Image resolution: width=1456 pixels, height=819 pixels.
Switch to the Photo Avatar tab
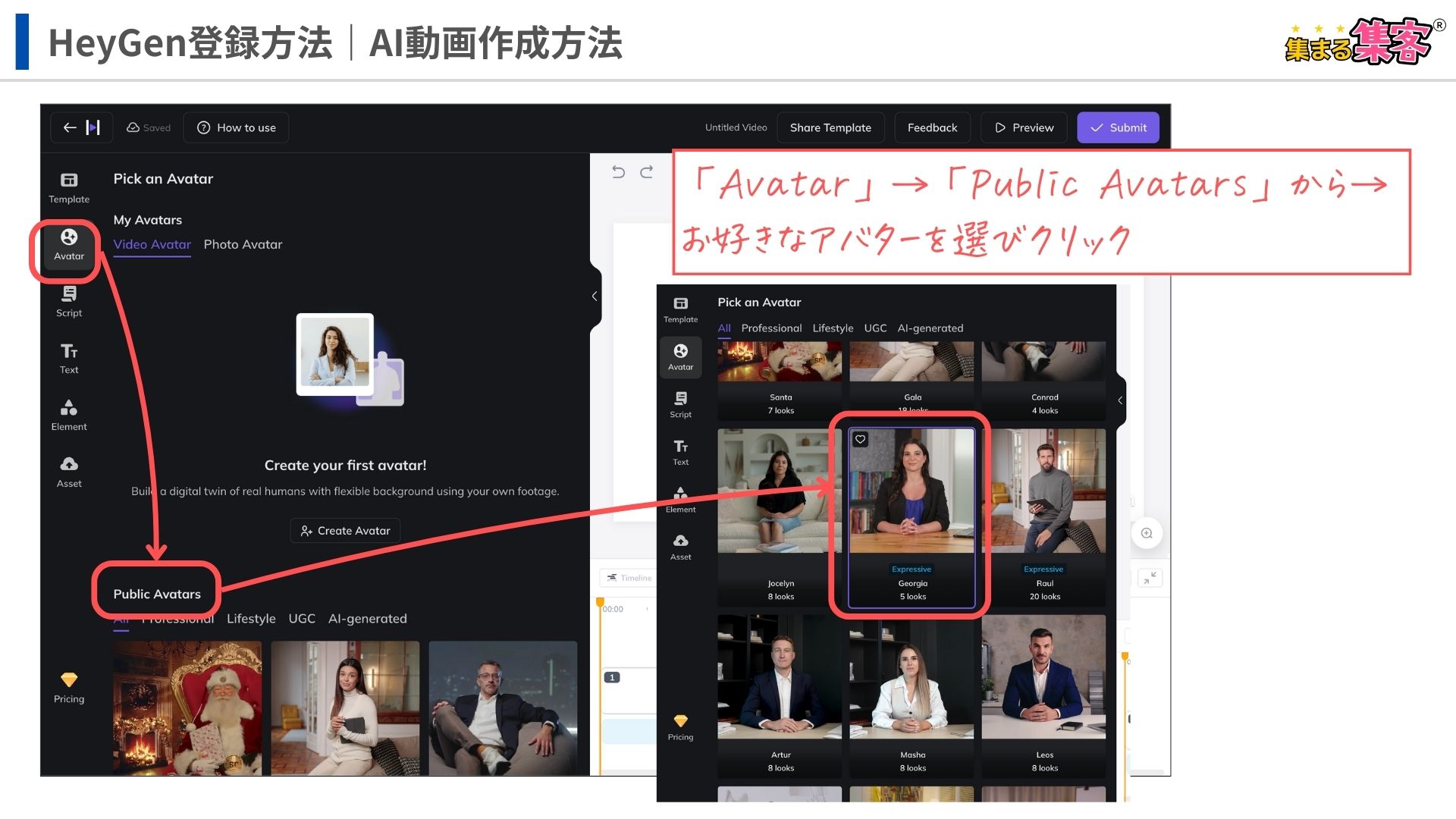click(x=243, y=244)
